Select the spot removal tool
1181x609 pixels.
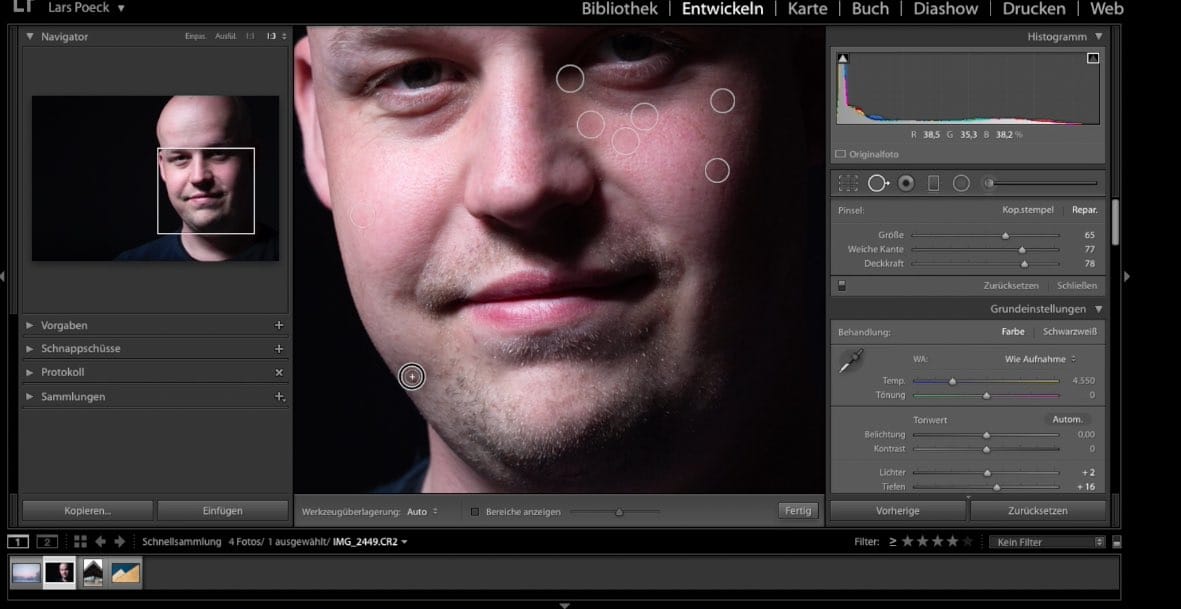coord(877,183)
